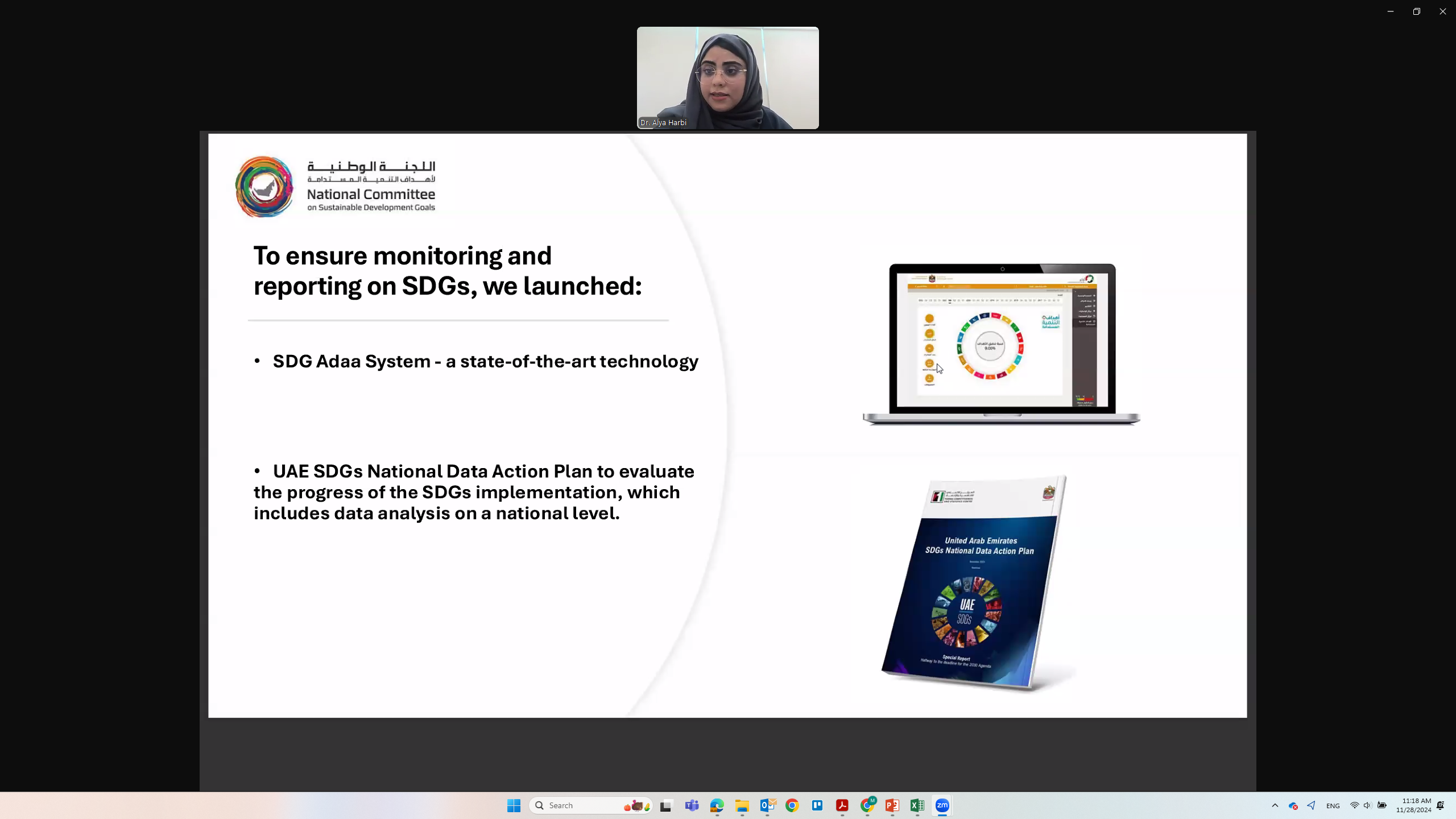Screen dimensions: 1456x819
Task: Open the ENG language switcher
Action: click(x=1333, y=805)
